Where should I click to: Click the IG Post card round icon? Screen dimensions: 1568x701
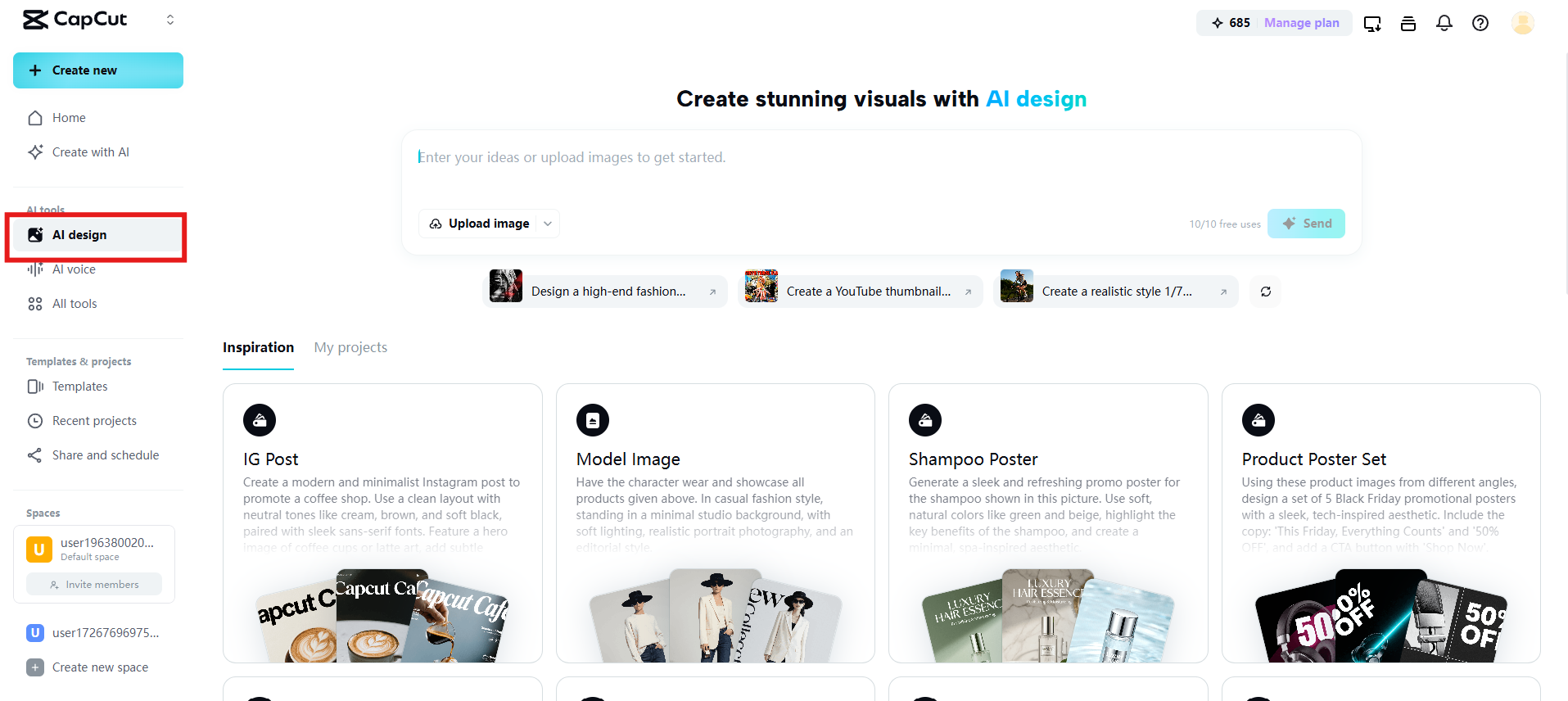[260, 420]
